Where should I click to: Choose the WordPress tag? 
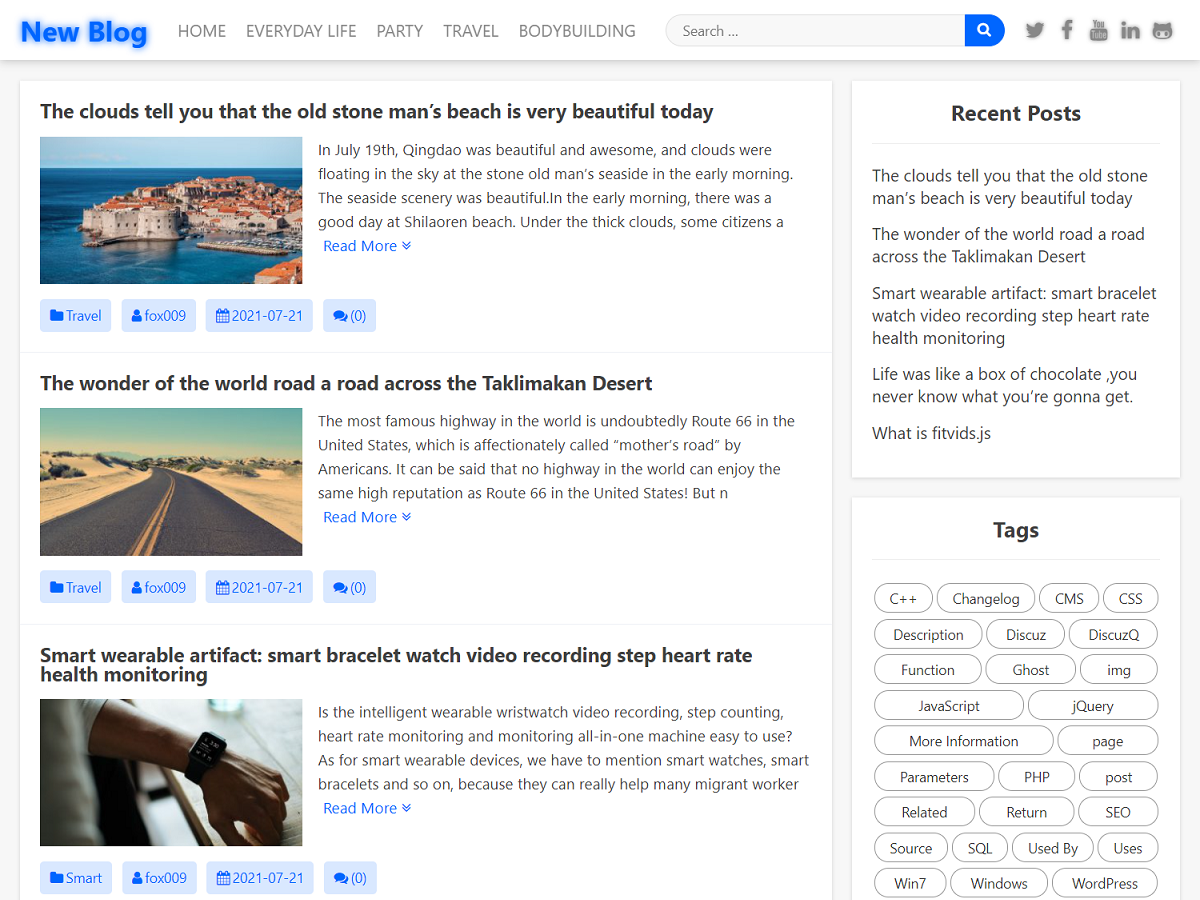tap(1104, 884)
